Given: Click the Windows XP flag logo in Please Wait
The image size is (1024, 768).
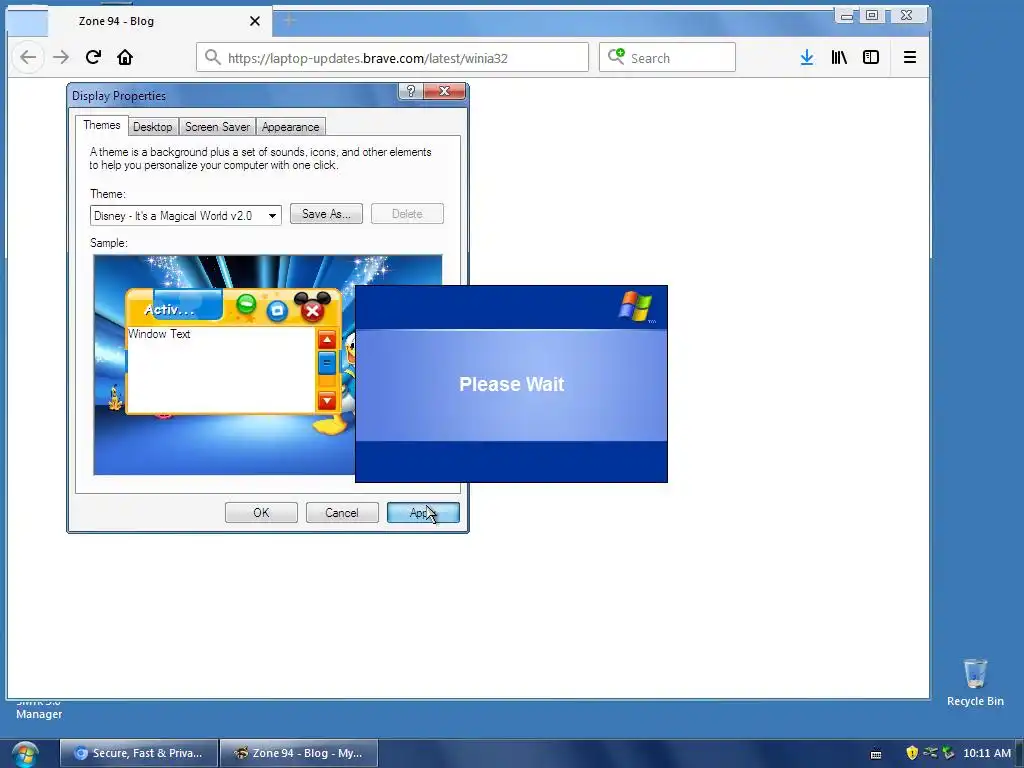Looking at the screenshot, I should point(635,306).
